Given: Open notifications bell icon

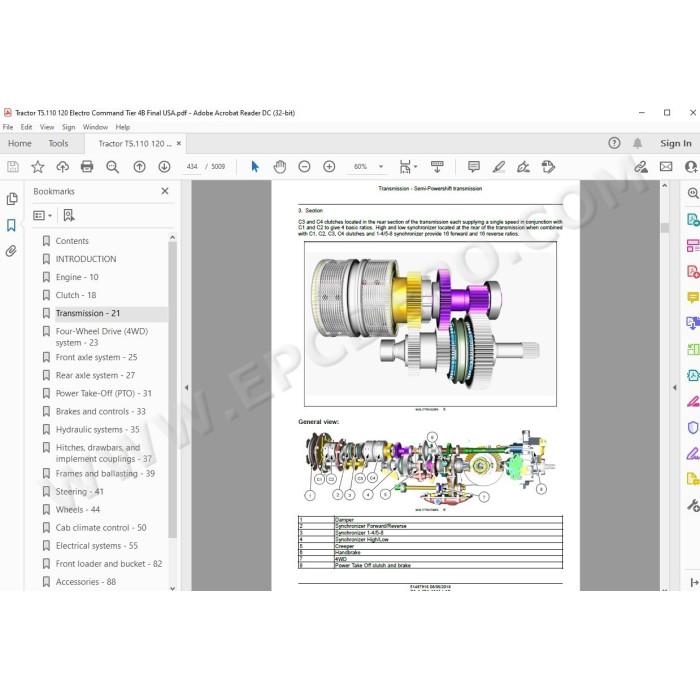Looking at the screenshot, I should click(x=638, y=143).
